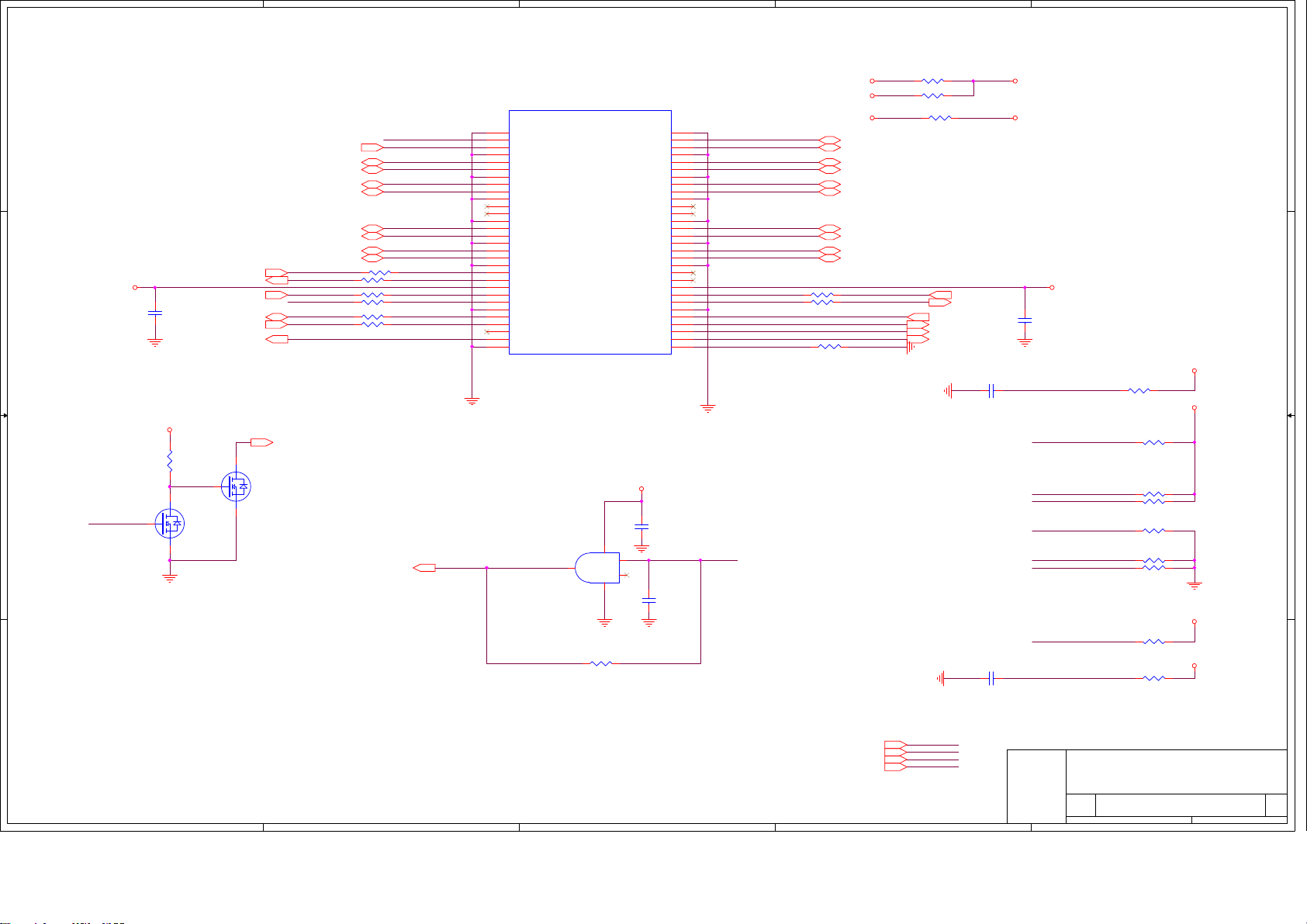The image size is (1307, 924).
Task: Select the vertical pull-up resistor above the MOSFETs
Action: pyautogui.click(x=170, y=462)
